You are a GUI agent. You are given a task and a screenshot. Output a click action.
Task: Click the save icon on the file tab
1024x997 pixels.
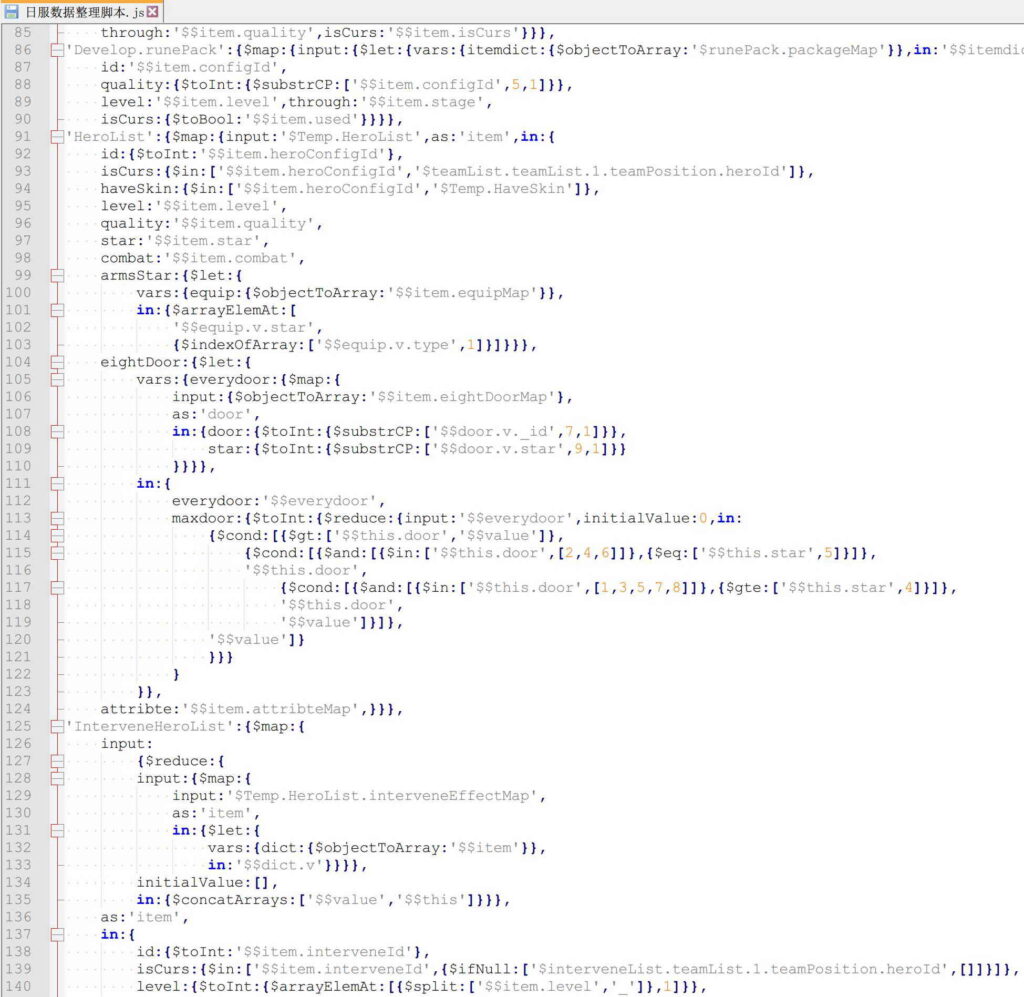tap(12, 11)
